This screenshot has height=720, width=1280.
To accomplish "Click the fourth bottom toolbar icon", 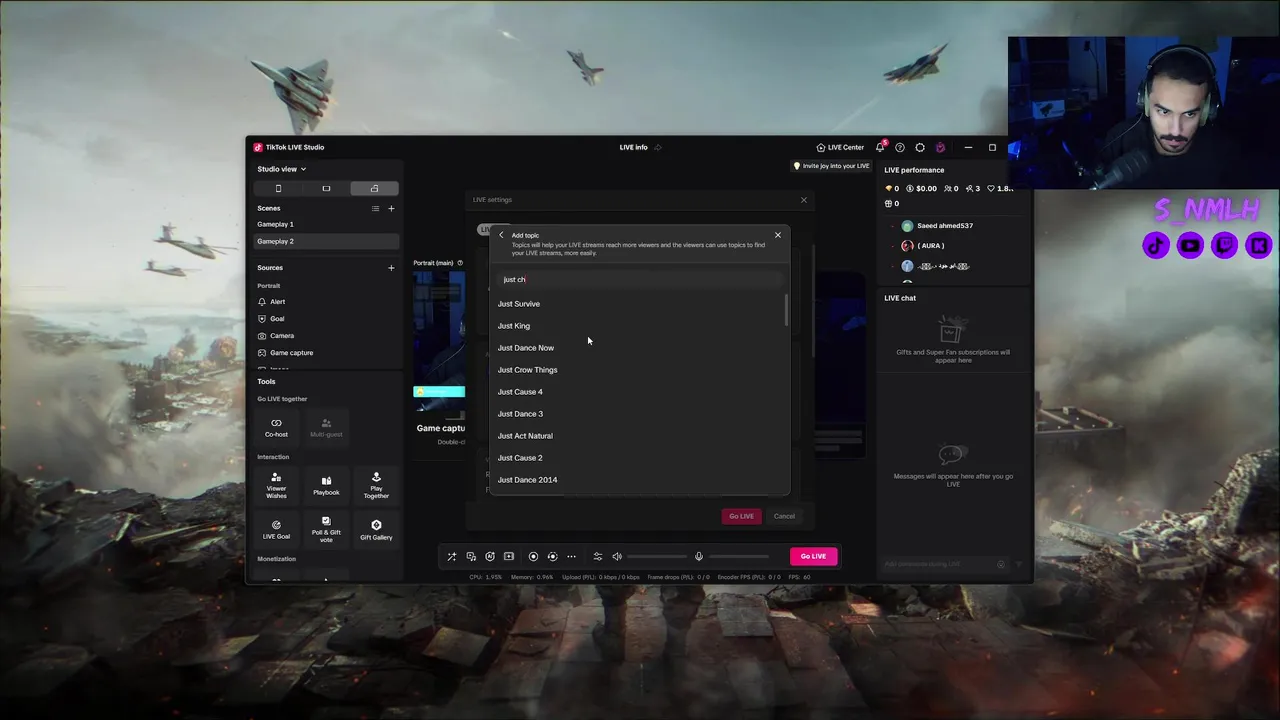I will coord(509,556).
